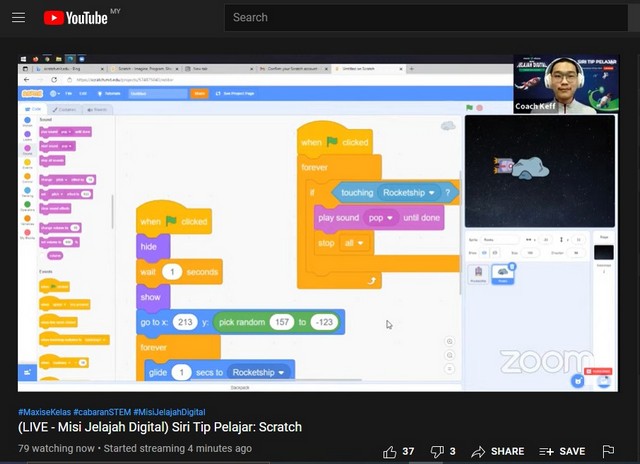Select the Rocks sprite thumbnail
Screen dimensions: 640x464
tap(504, 273)
